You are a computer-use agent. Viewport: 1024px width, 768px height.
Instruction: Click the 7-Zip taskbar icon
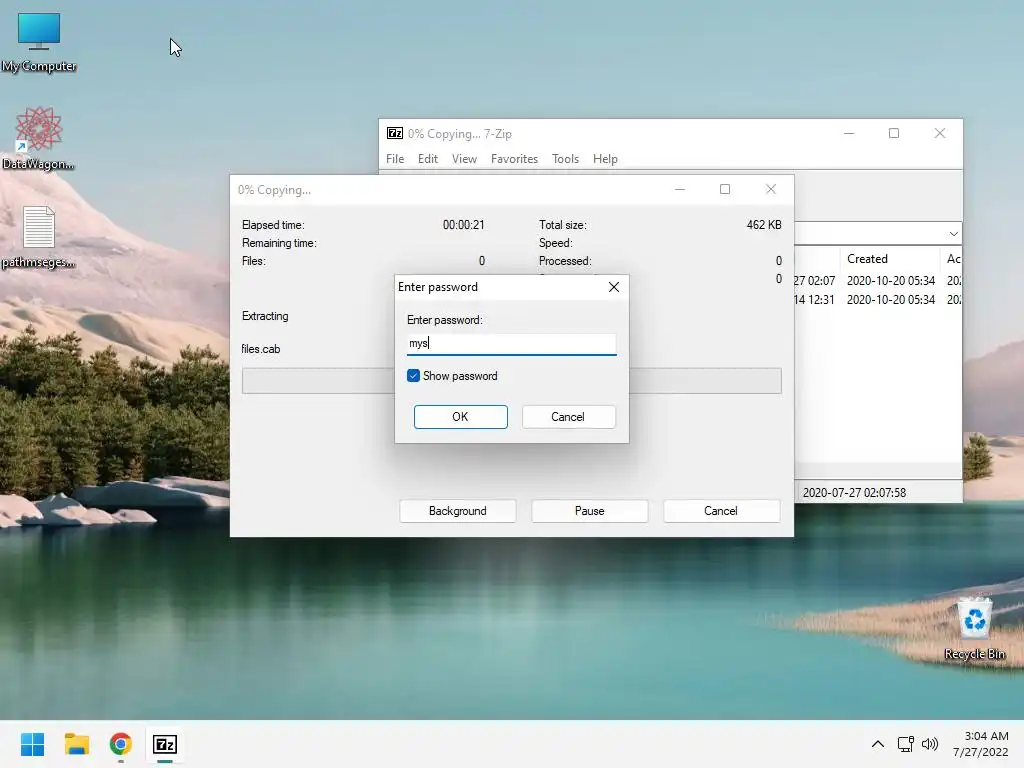click(165, 744)
